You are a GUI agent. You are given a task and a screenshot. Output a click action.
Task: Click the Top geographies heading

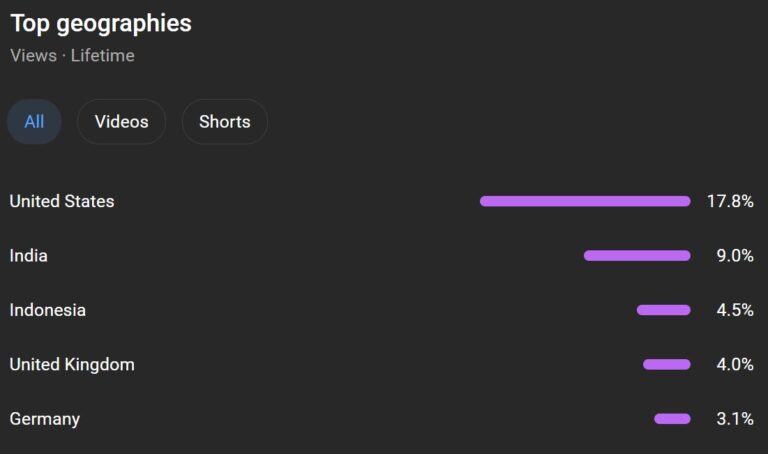101,24
